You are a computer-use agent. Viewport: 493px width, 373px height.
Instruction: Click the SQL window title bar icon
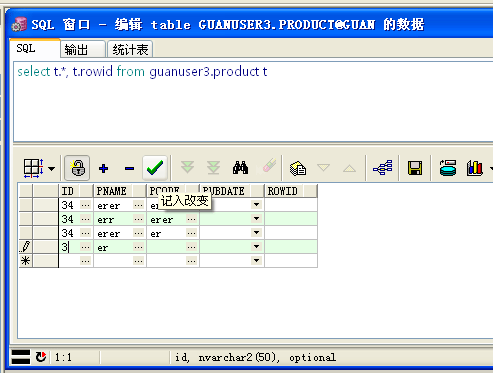pos(19,25)
